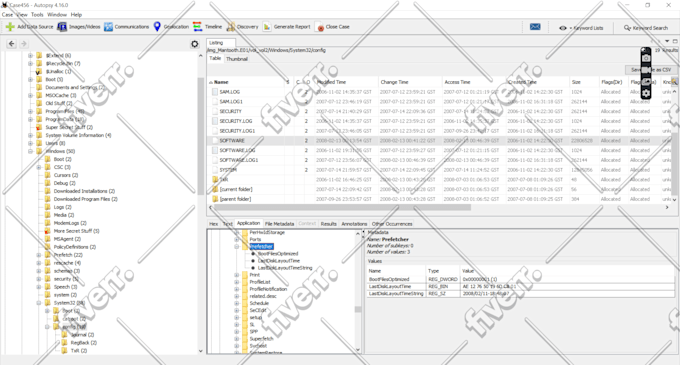The width and height of the screenshot is (680, 365).
Task: Open the Other Occurrences tab
Action: click(x=392, y=224)
